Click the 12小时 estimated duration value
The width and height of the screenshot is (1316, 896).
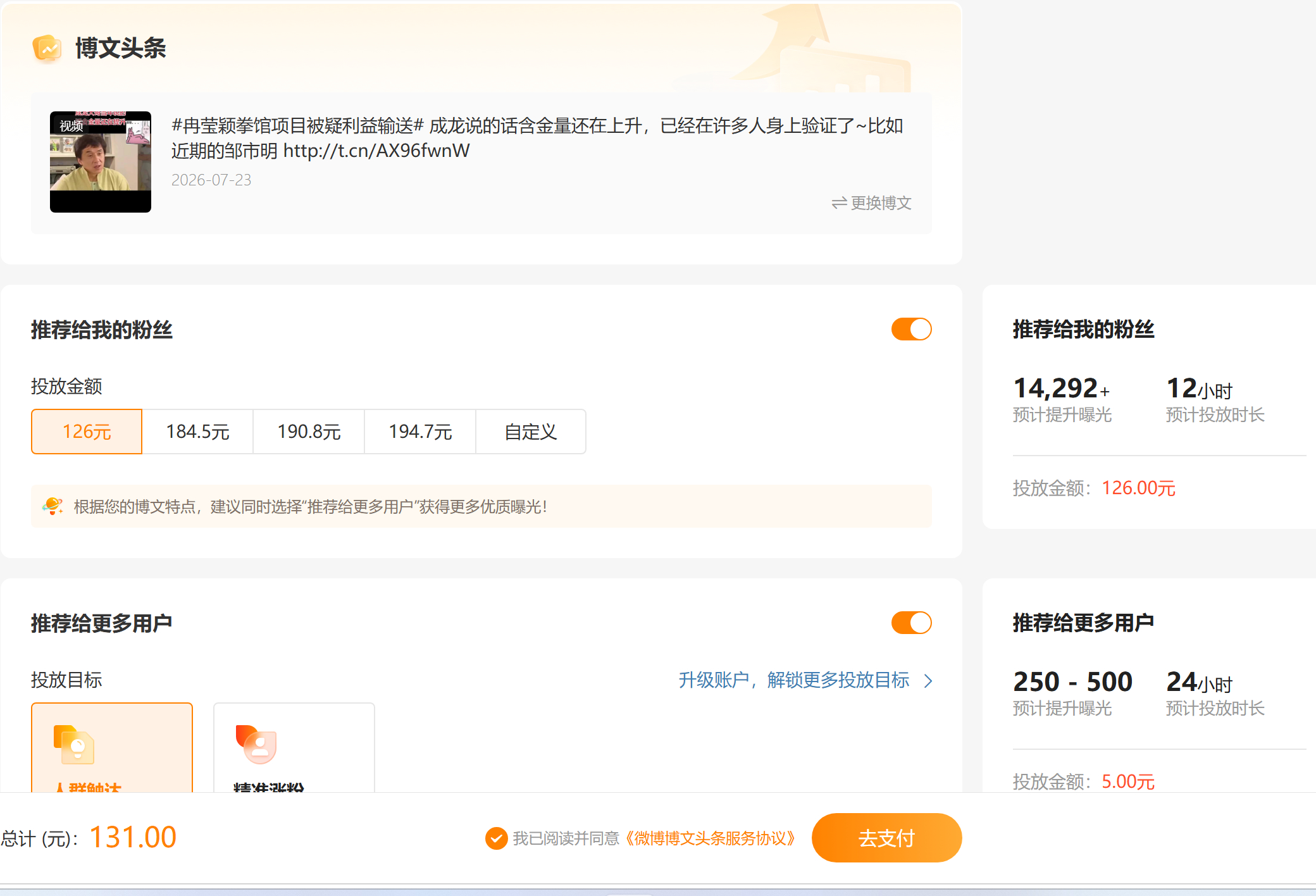coord(1199,388)
